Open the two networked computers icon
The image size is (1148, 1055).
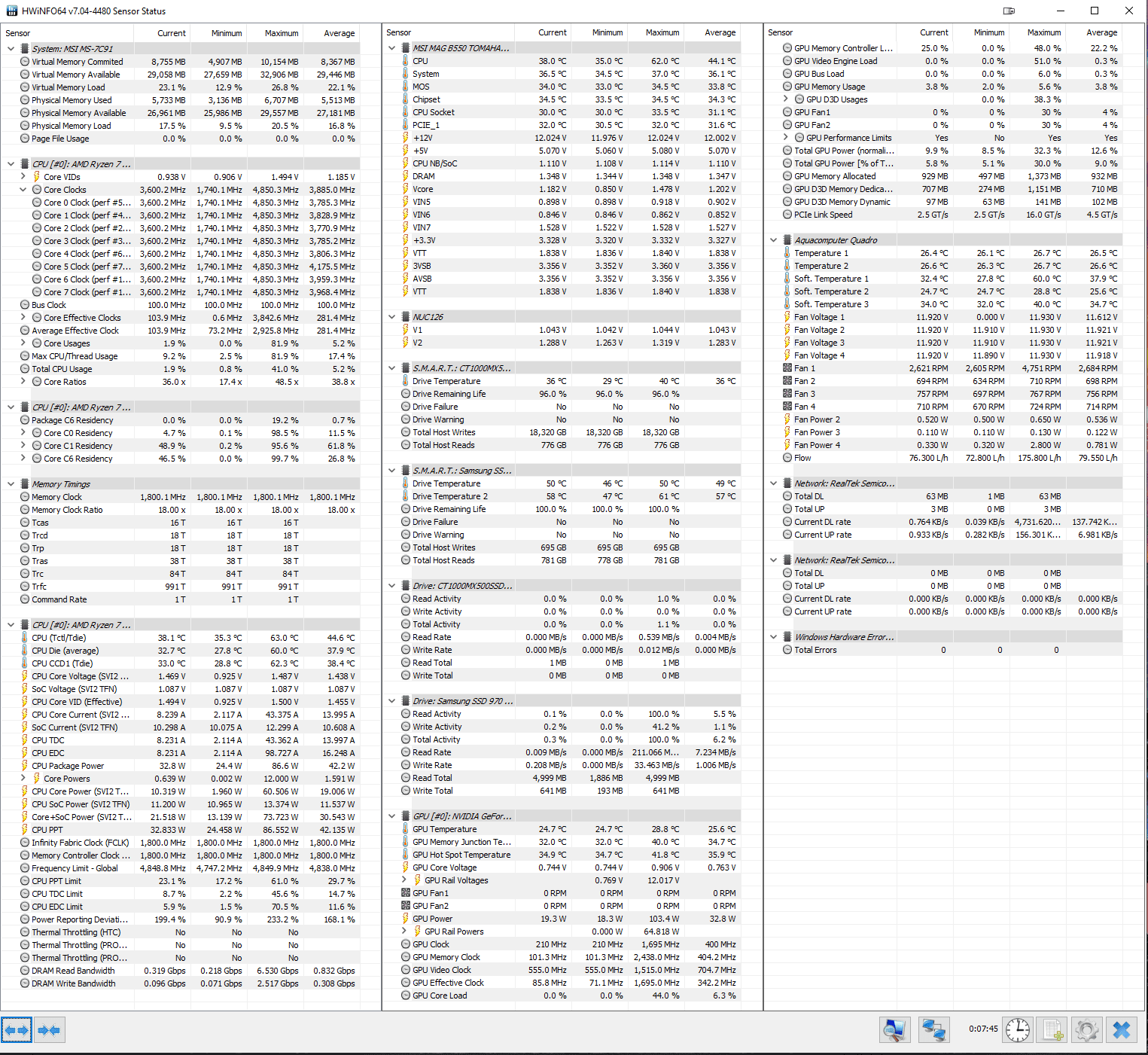coord(934,1030)
